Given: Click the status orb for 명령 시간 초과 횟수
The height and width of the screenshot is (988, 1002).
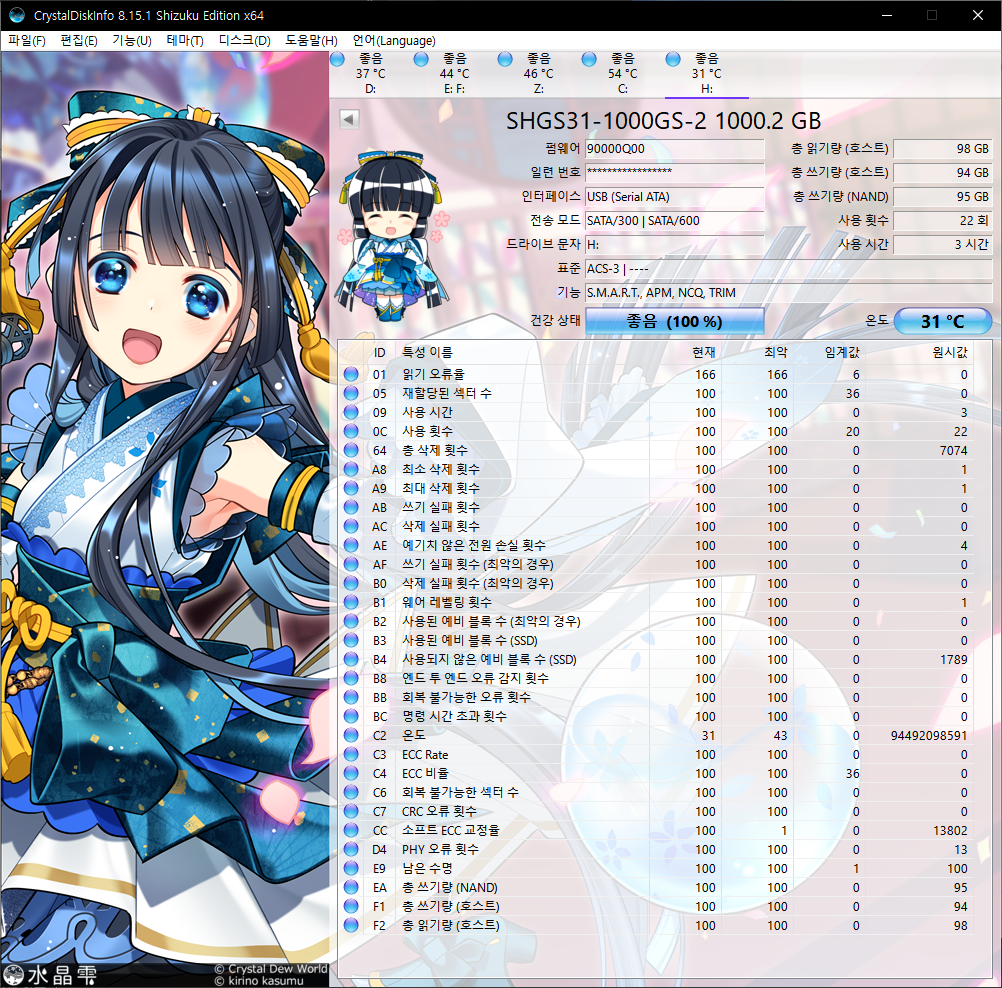Looking at the screenshot, I should (351, 716).
